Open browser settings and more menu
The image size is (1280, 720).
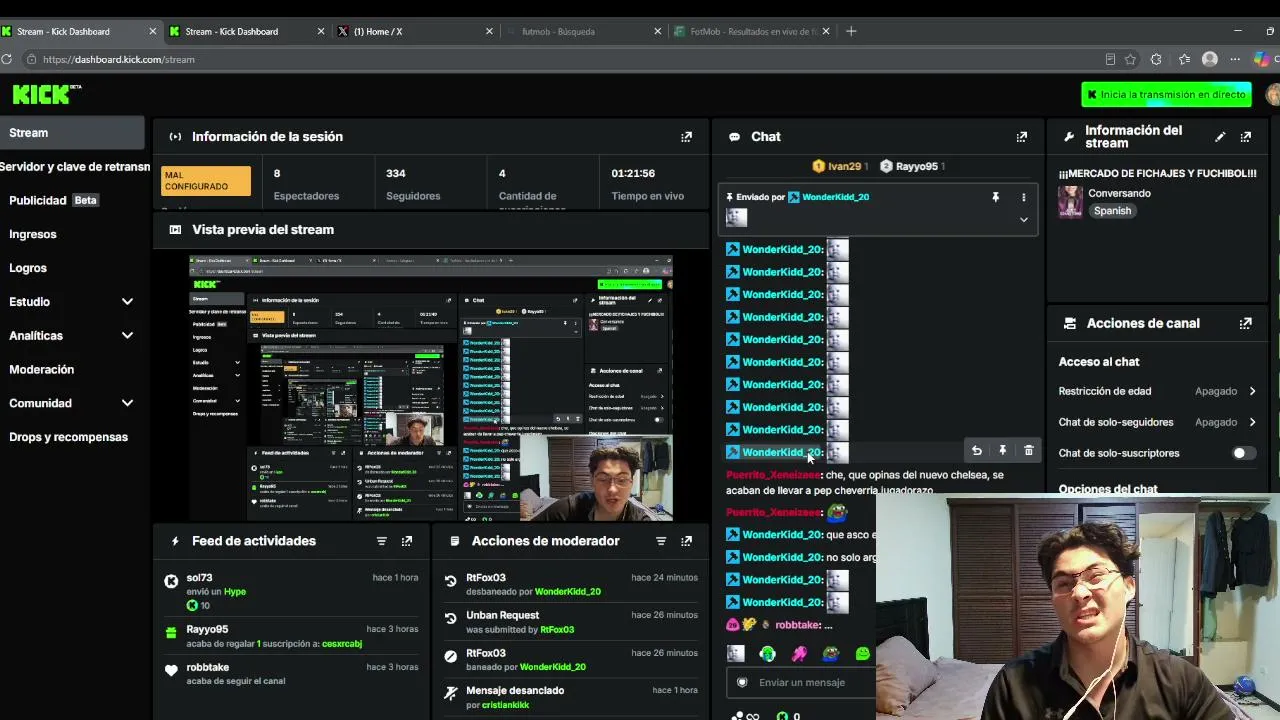[x=1236, y=59]
